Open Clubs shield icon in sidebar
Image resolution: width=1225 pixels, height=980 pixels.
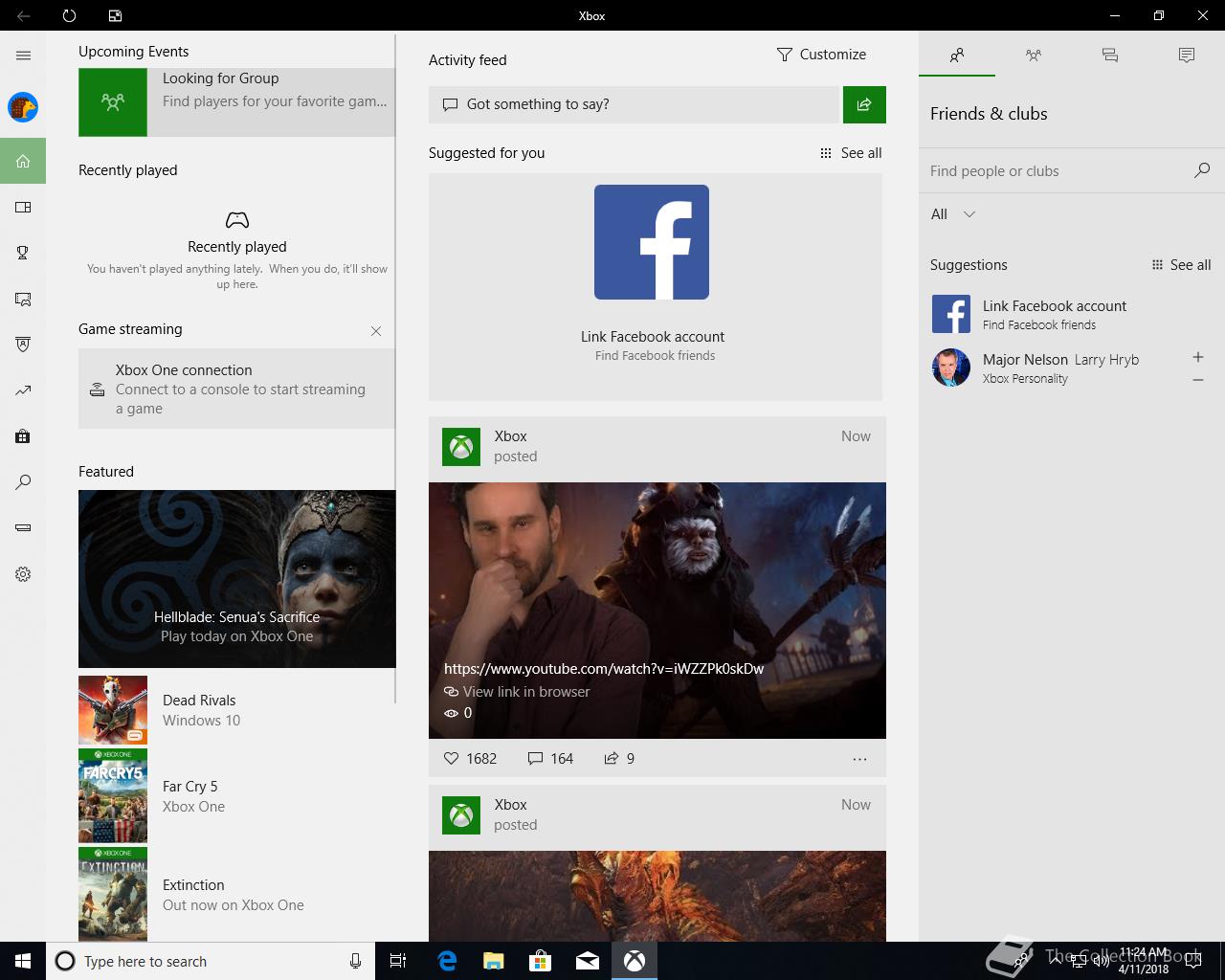(x=23, y=345)
